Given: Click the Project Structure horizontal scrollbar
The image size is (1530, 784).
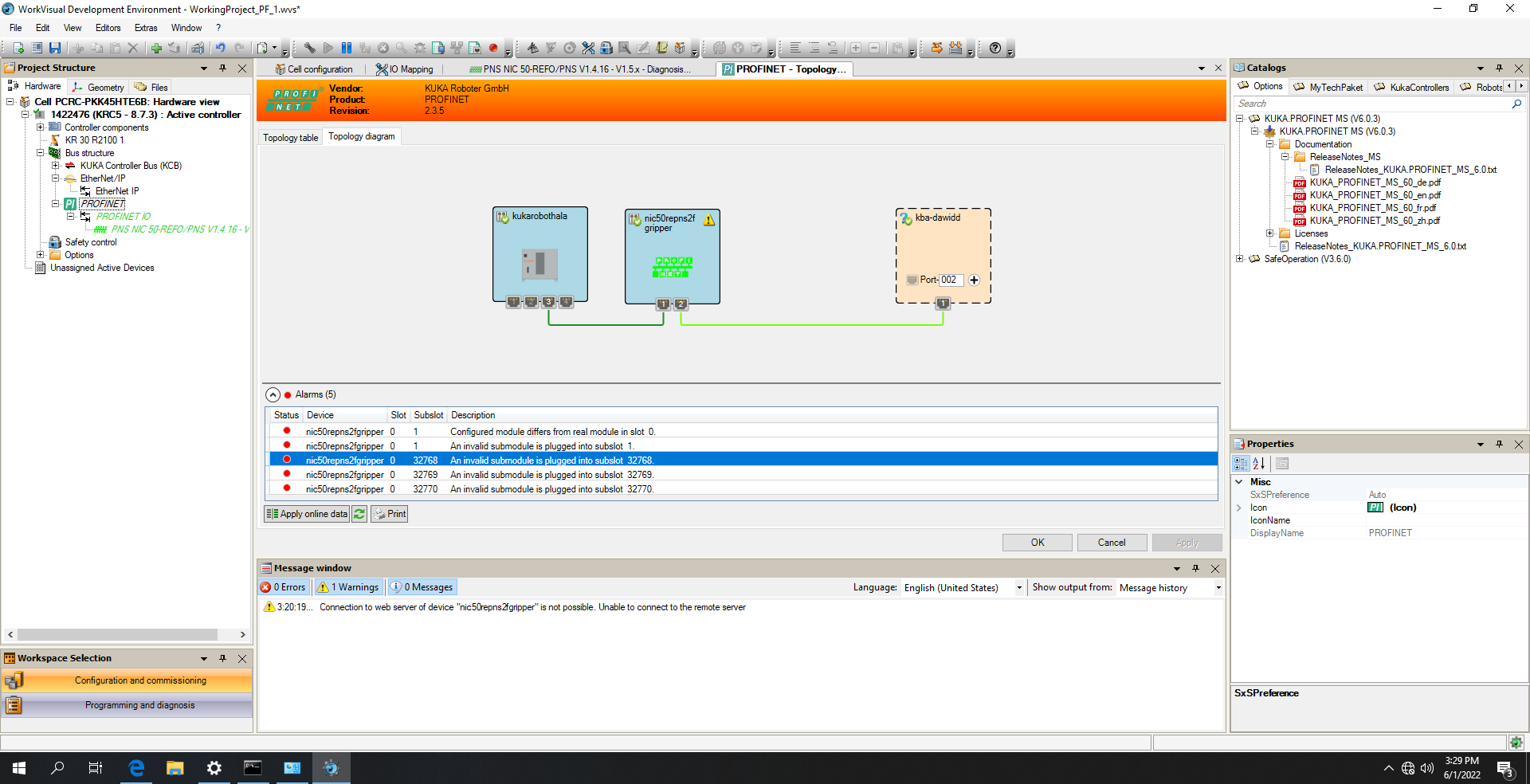Looking at the screenshot, I should 118,635.
